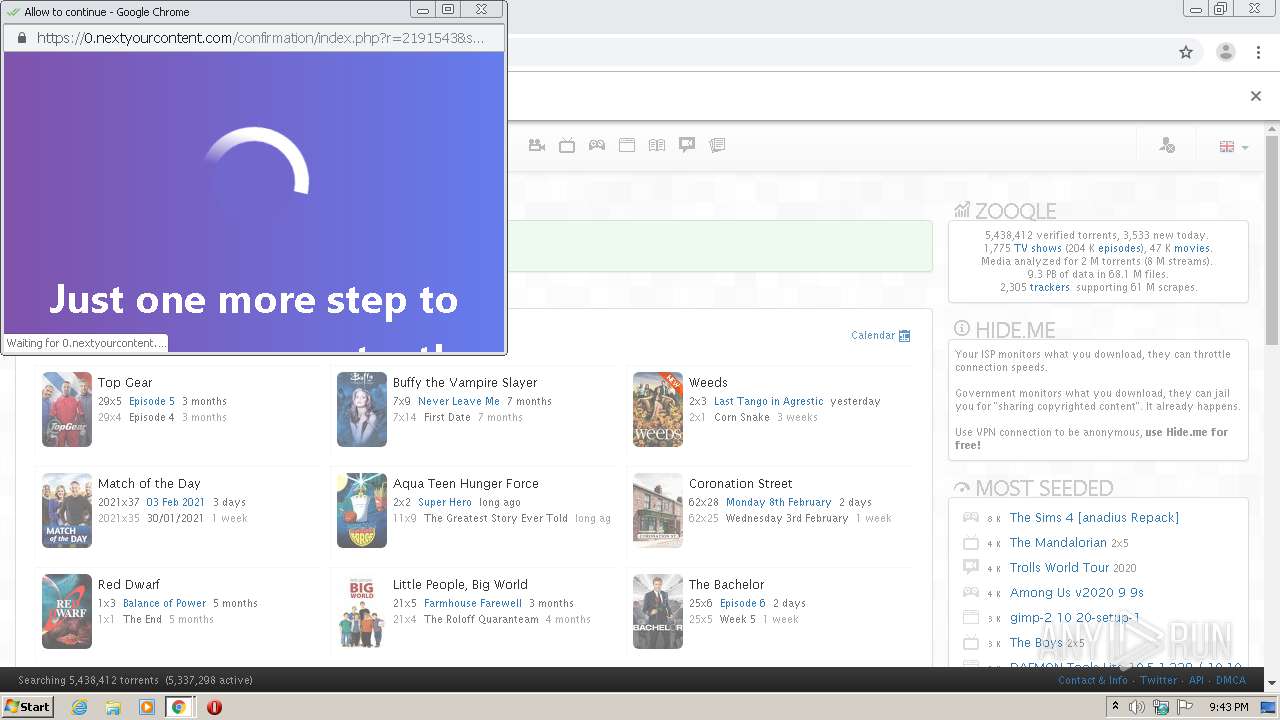The width and height of the screenshot is (1280, 720).
Task: Open the Anime category speech-bubble icon
Action: (687, 145)
